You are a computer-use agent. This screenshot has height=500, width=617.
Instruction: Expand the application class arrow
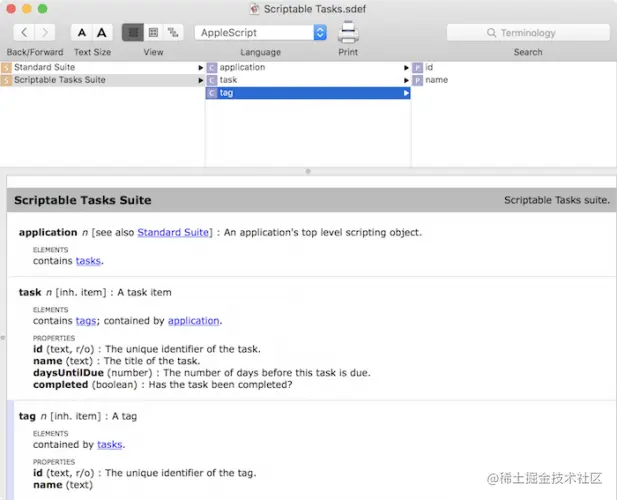[406, 68]
